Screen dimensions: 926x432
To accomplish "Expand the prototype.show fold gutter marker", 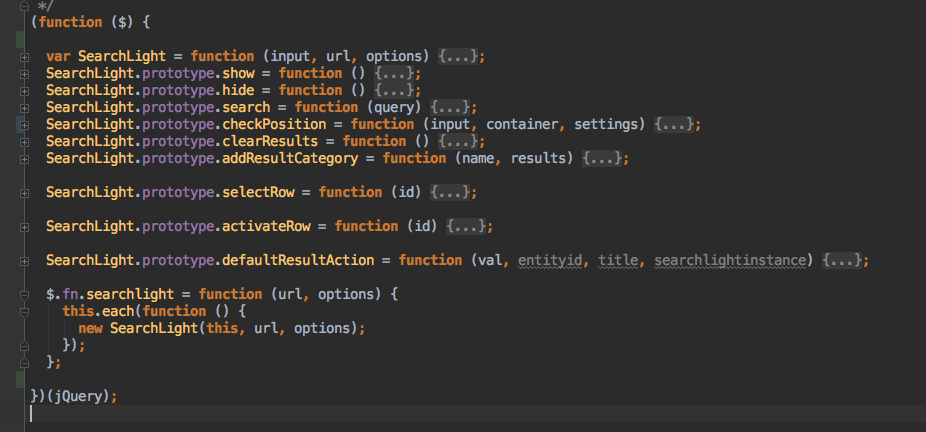I will coord(24,74).
